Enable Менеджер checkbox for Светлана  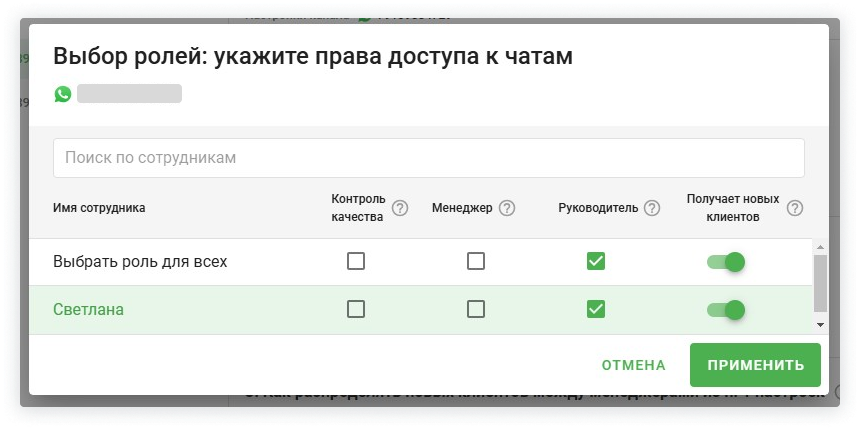coord(476,309)
